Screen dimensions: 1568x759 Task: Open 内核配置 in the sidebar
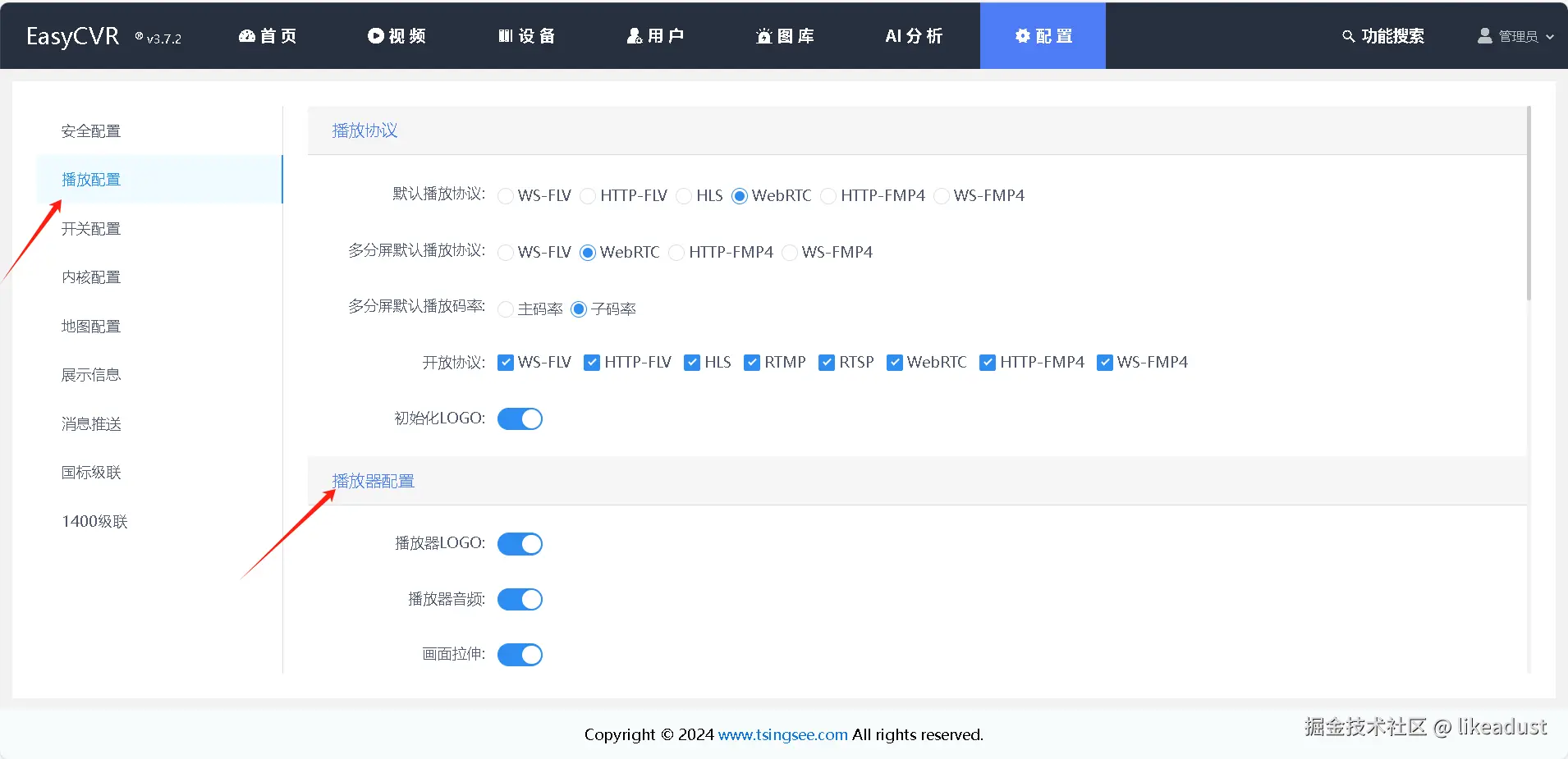click(x=91, y=277)
